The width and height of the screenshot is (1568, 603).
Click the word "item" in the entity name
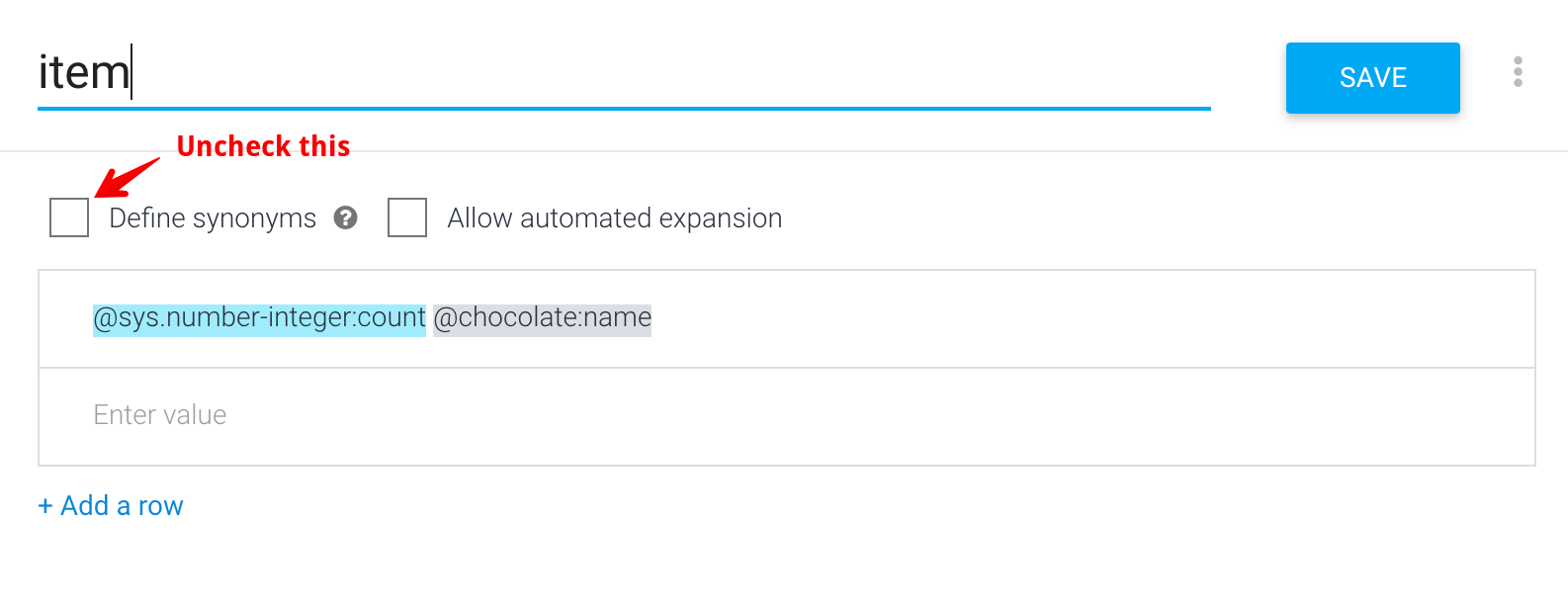point(83,73)
